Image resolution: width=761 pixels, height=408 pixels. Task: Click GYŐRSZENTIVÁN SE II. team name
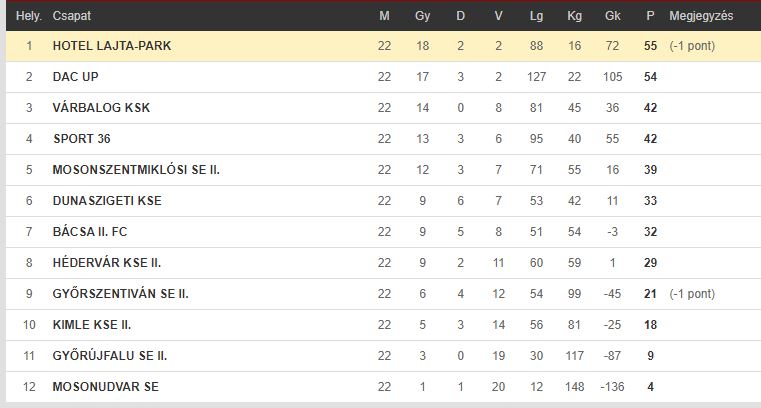(120, 294)
